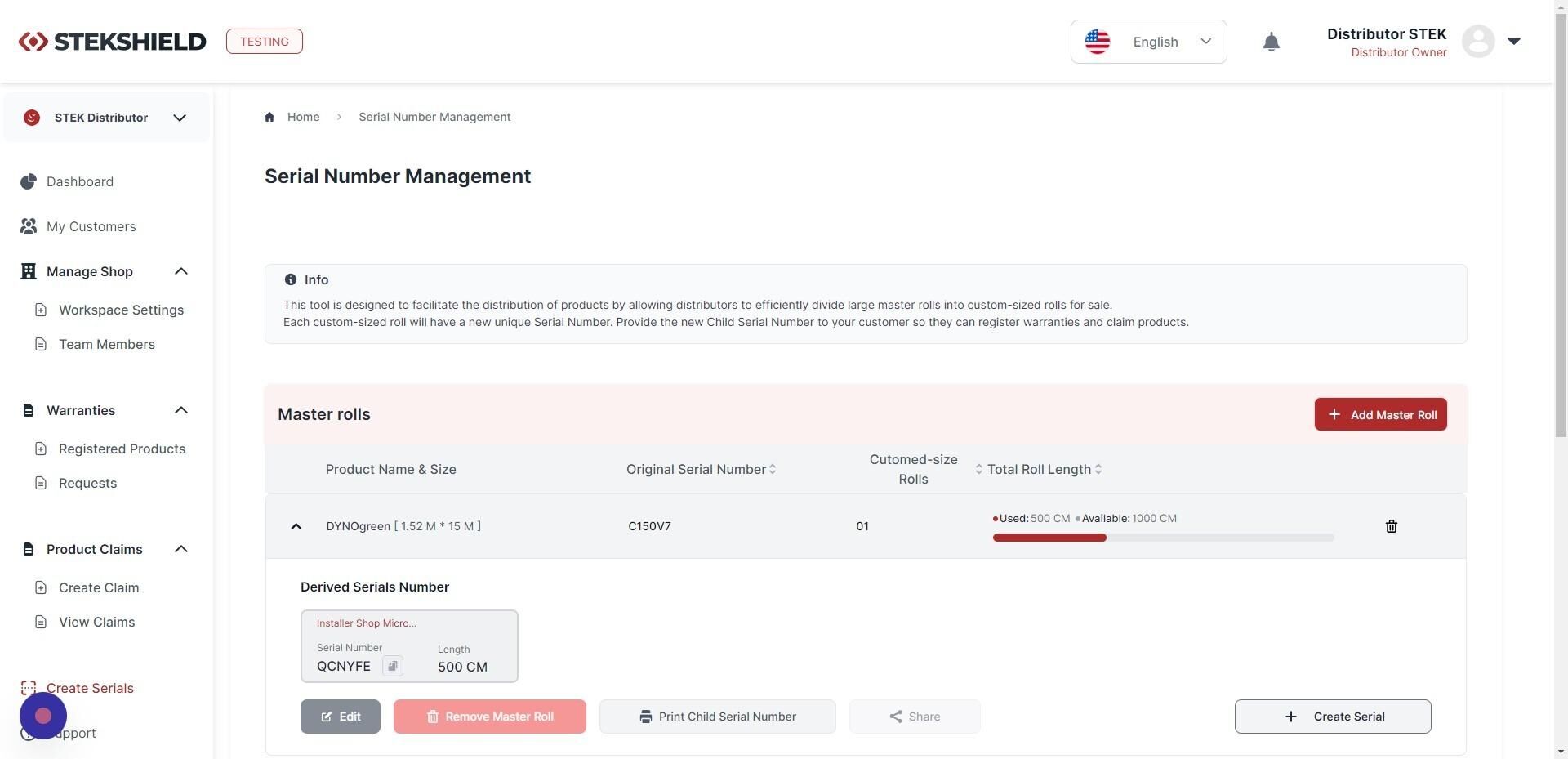
Task: Open the user account dropdown arrow
Action: [1513, 42]
